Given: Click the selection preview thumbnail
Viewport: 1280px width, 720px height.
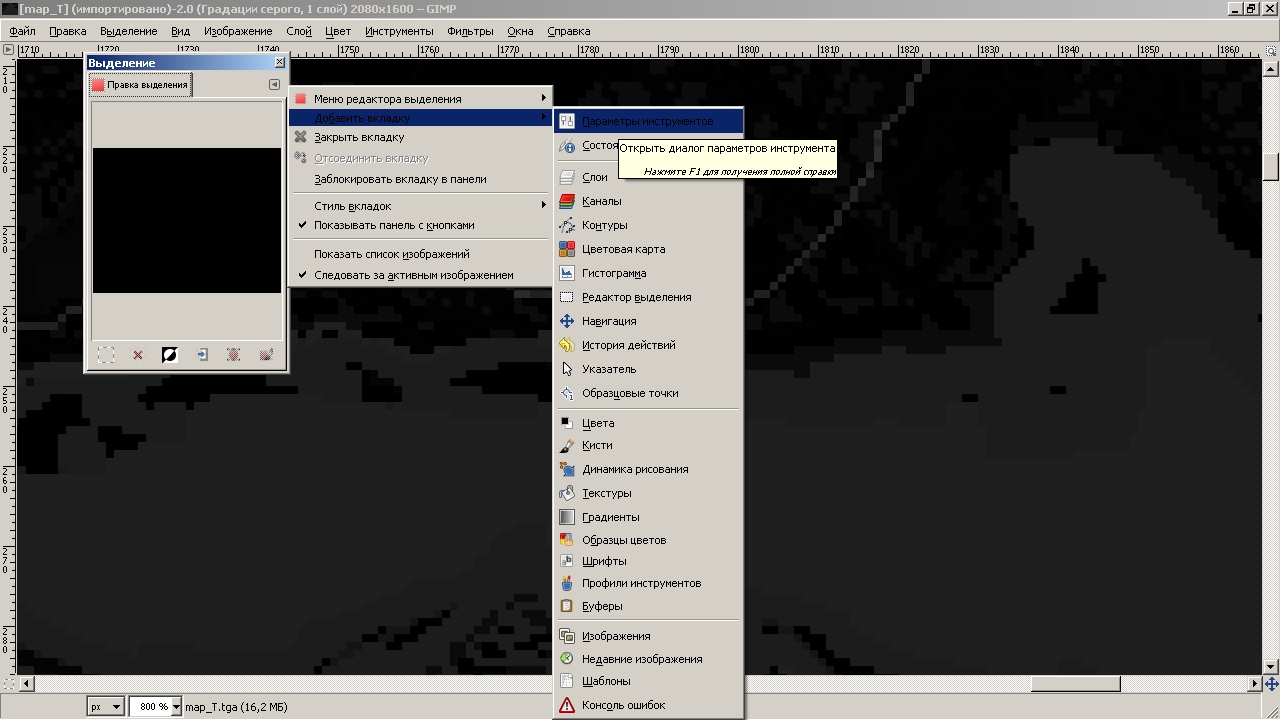Looking at the screenshot, I should click(187, 221).
